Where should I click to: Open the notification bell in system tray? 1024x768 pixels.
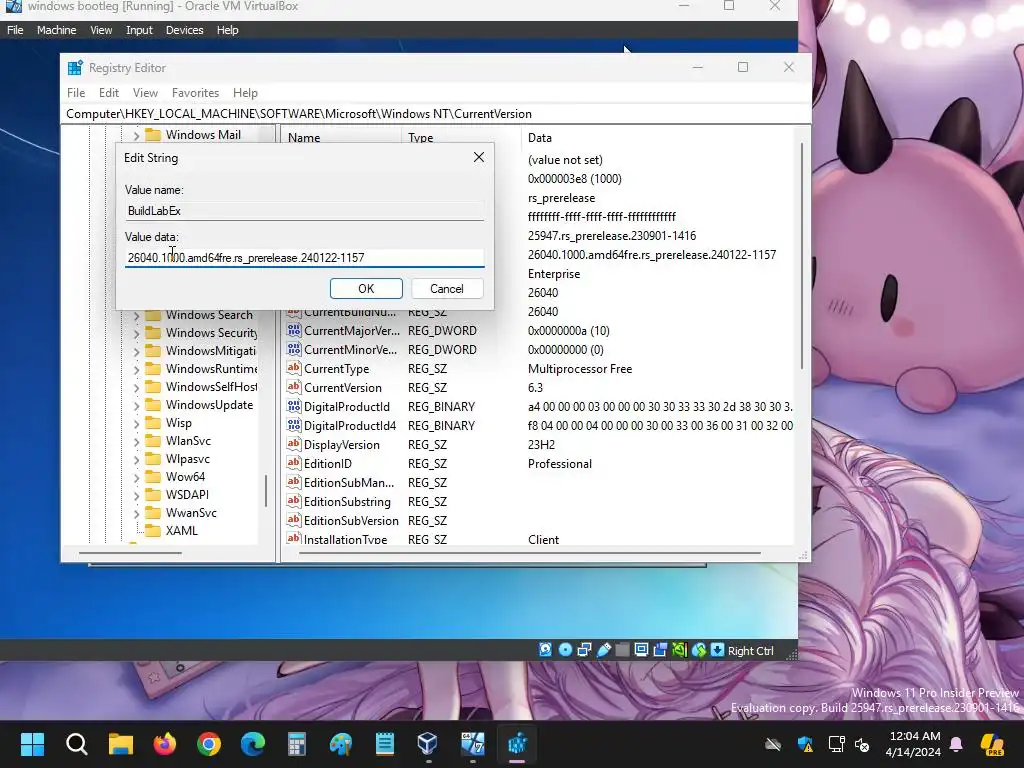(x=956, y=744)
